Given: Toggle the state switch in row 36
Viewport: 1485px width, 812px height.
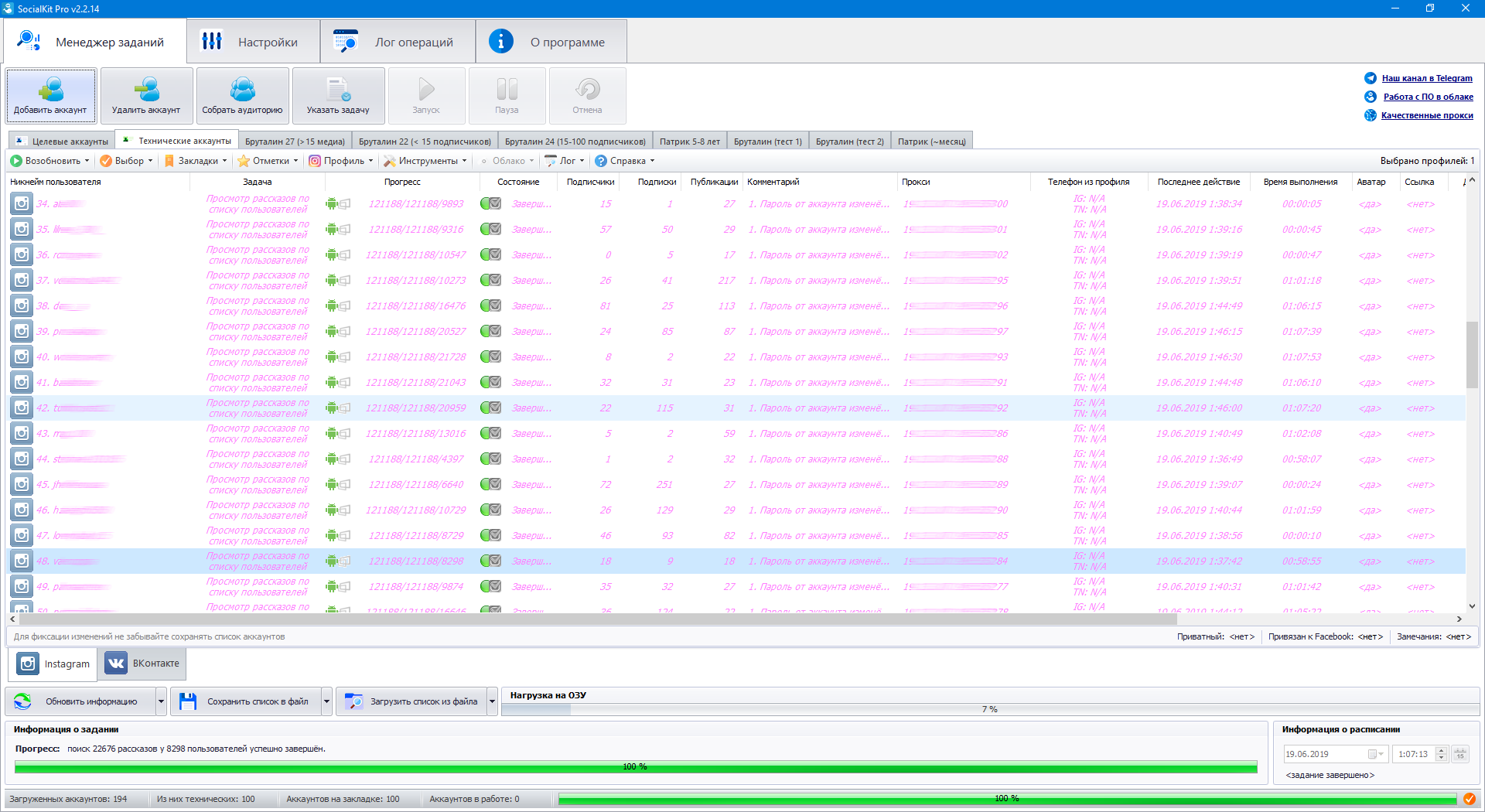Looking at the screenshot, I should click(490, 254).
